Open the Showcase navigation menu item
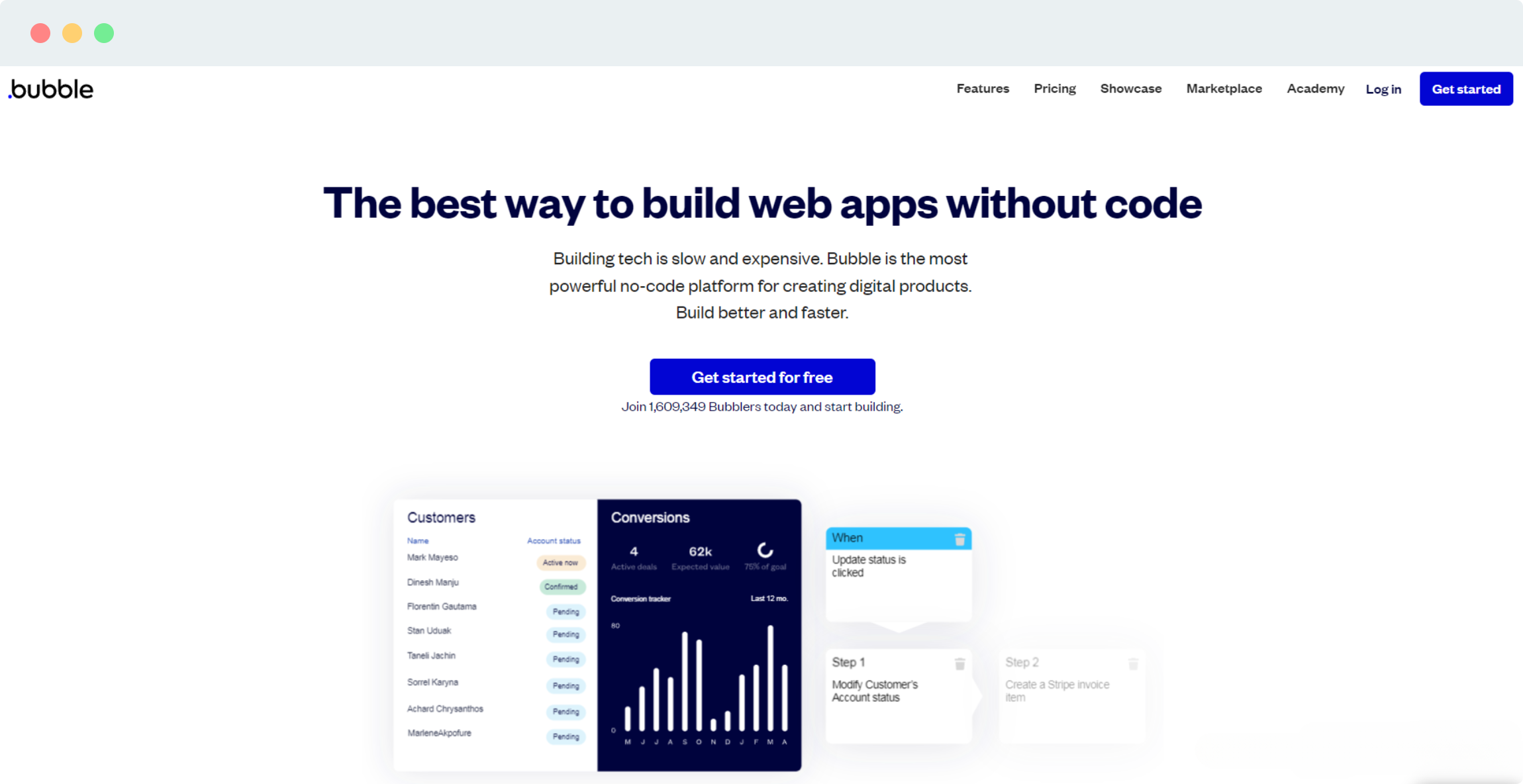 (x=1130, y=89)
